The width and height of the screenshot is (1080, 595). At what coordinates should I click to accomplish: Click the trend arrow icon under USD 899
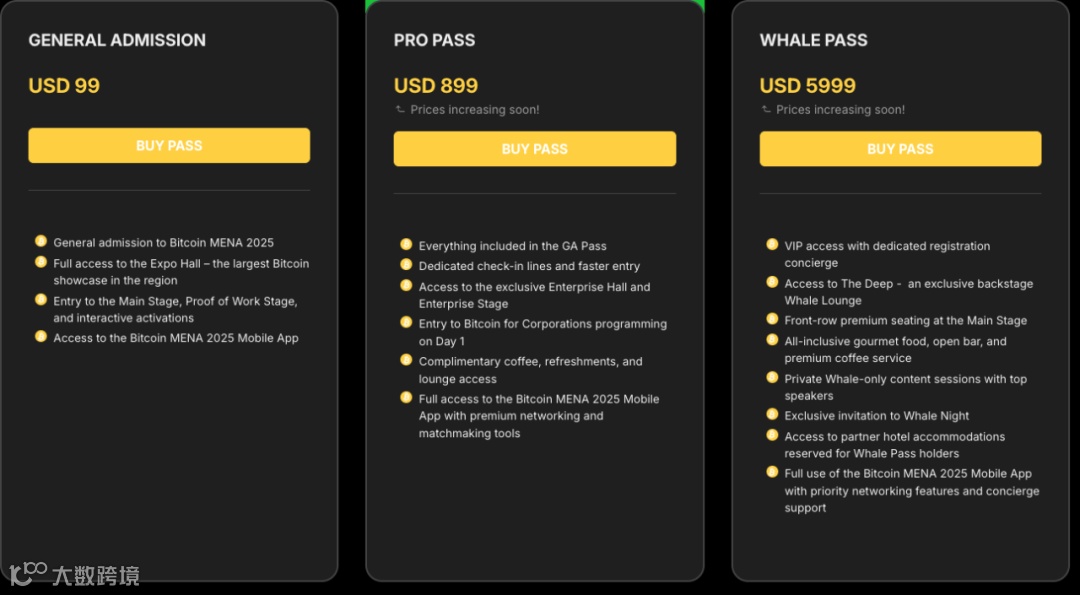coord(401,110)
